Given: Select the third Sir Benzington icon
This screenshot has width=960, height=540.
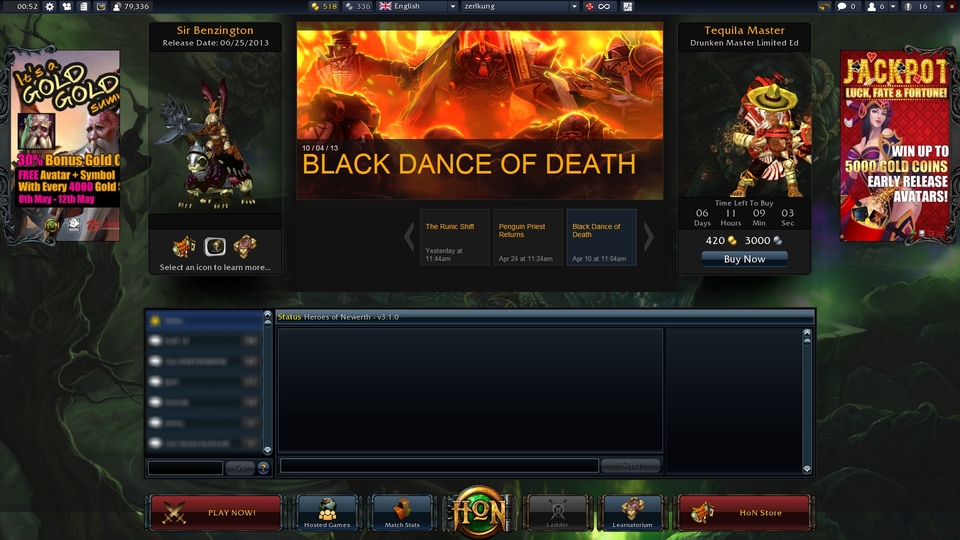Looking at the screenshot, I should pyautogui.click(x=245, y=246).
